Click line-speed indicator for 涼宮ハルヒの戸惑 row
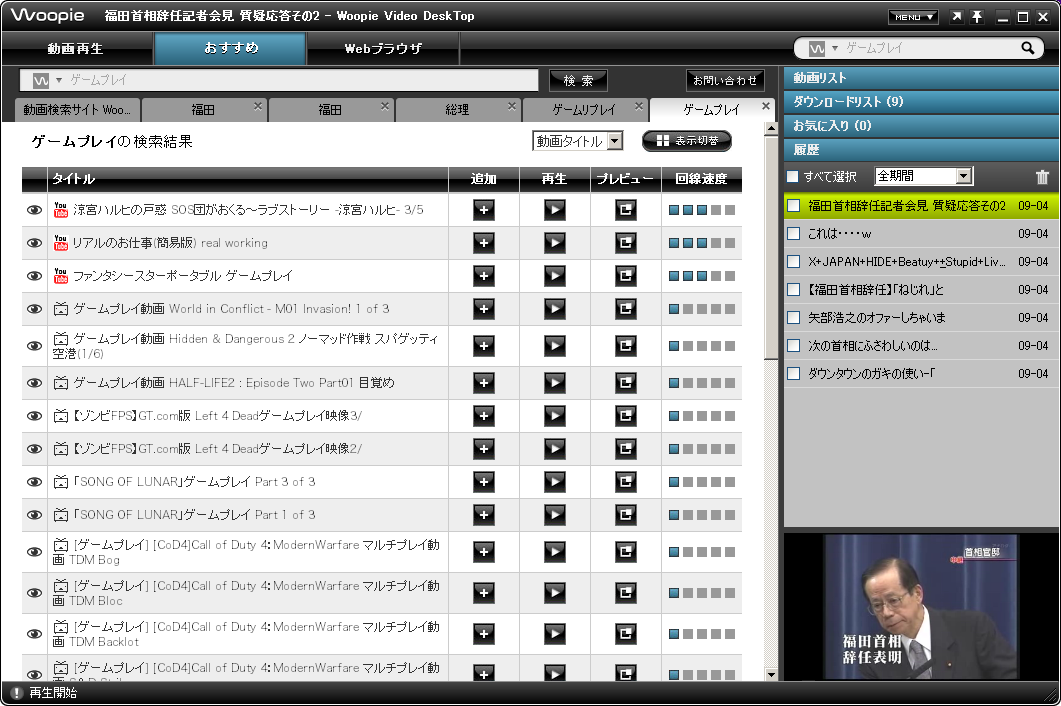 click(702, 210)
